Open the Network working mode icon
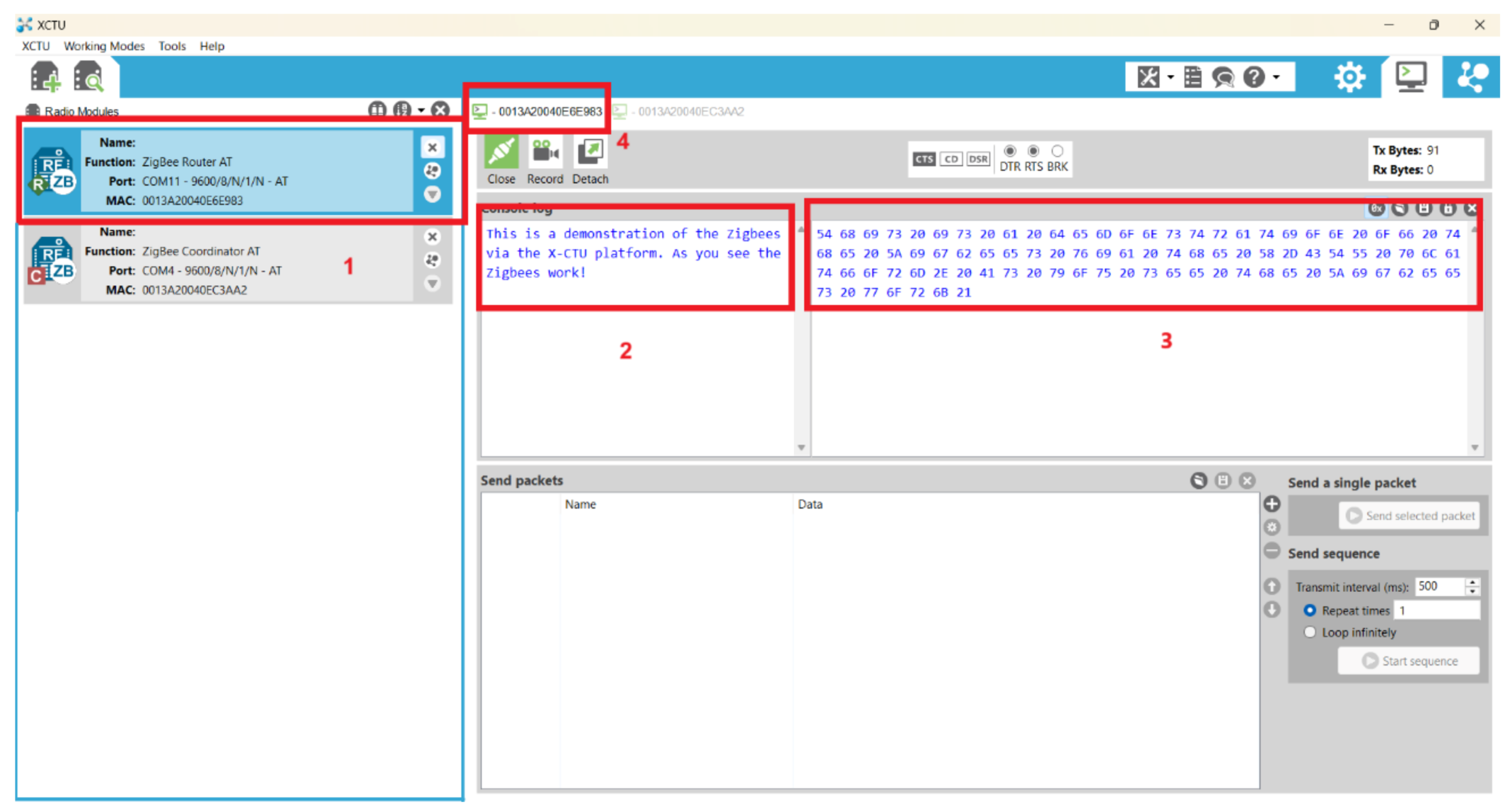 point(1471,77)
